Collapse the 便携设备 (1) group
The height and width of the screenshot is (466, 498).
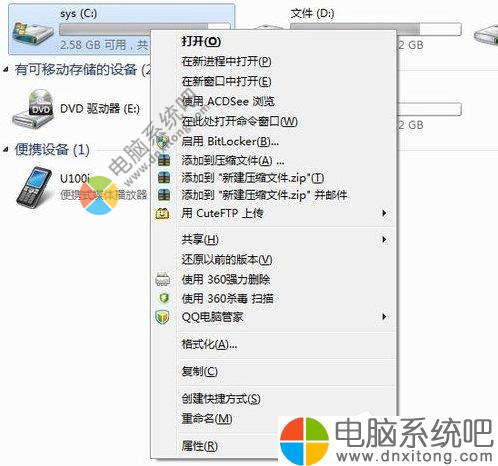6,149
